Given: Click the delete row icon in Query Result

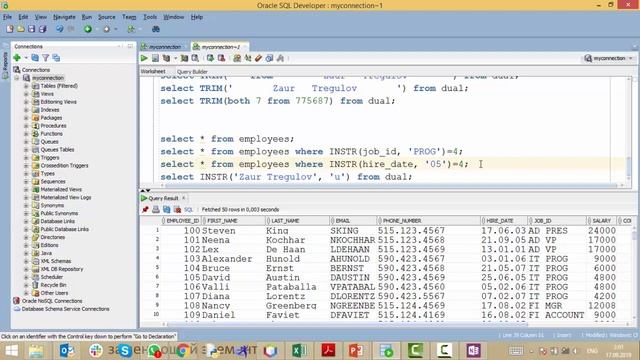Looking at the screenshot, I should (x=177, y=209).
